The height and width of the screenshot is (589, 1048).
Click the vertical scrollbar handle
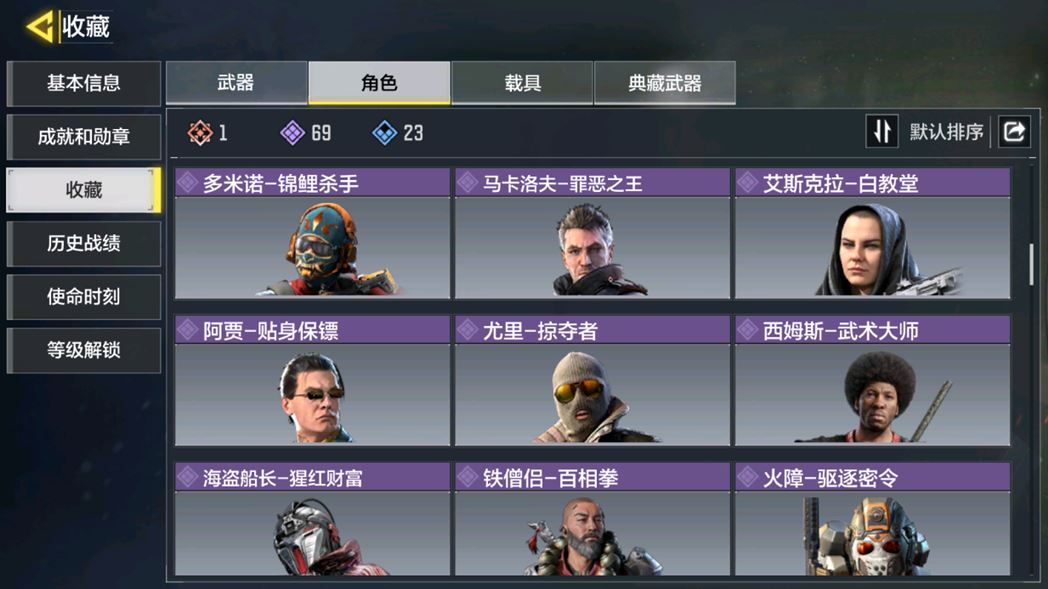(x=1032, y=264)
